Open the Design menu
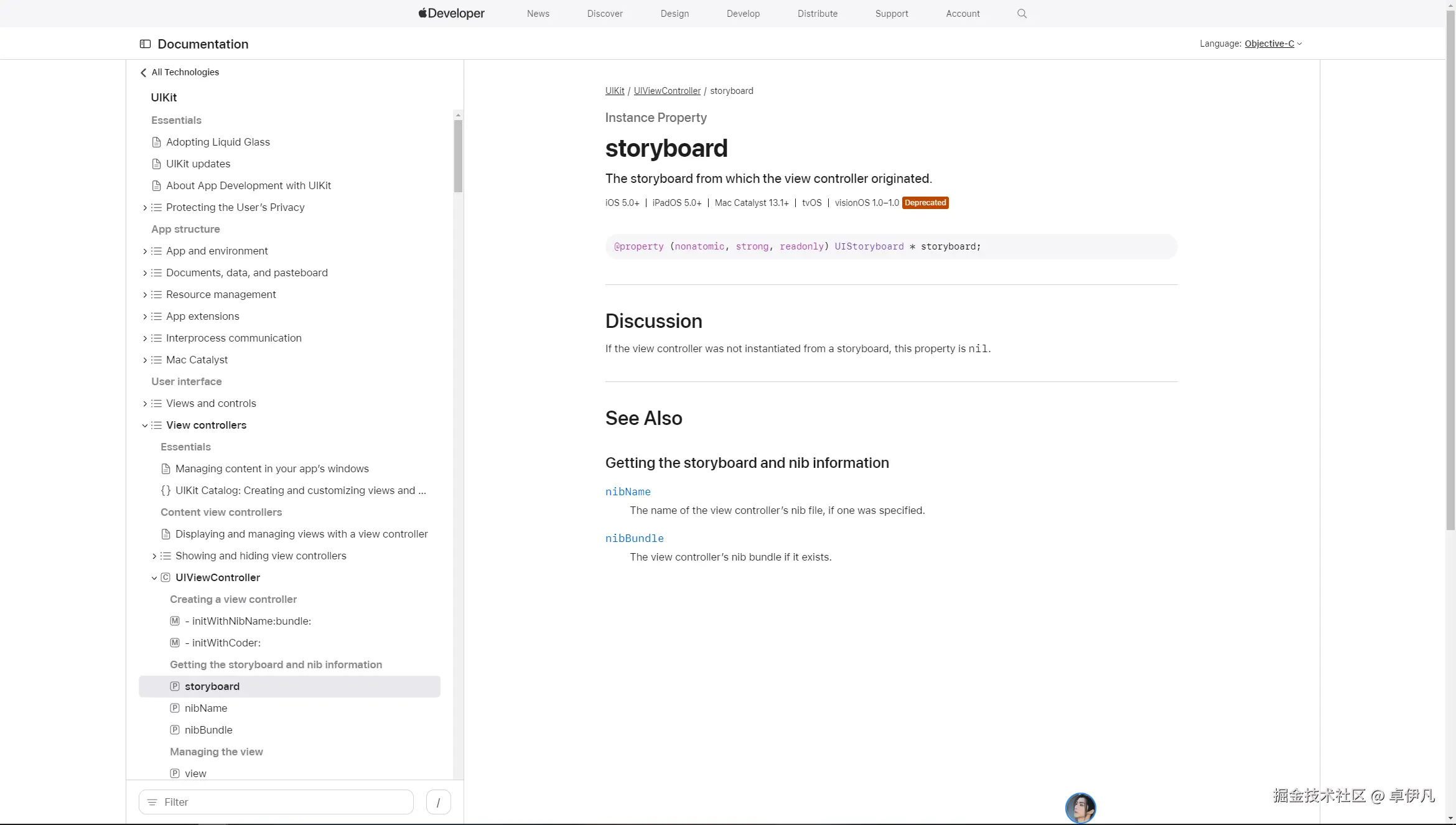 (674, 14)
